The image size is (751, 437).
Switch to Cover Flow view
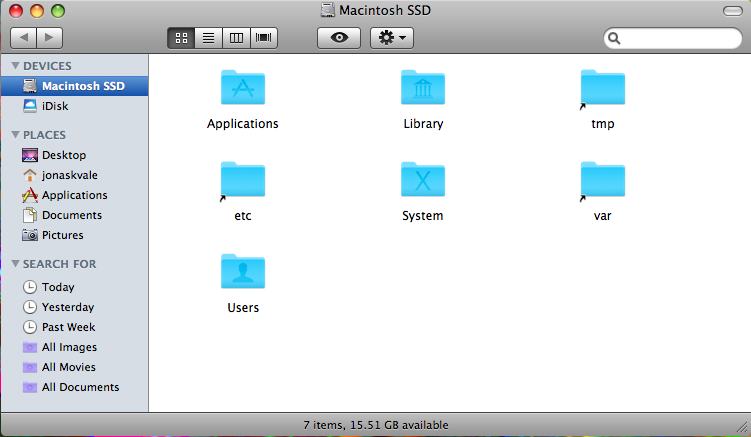(x=264, y=38)
